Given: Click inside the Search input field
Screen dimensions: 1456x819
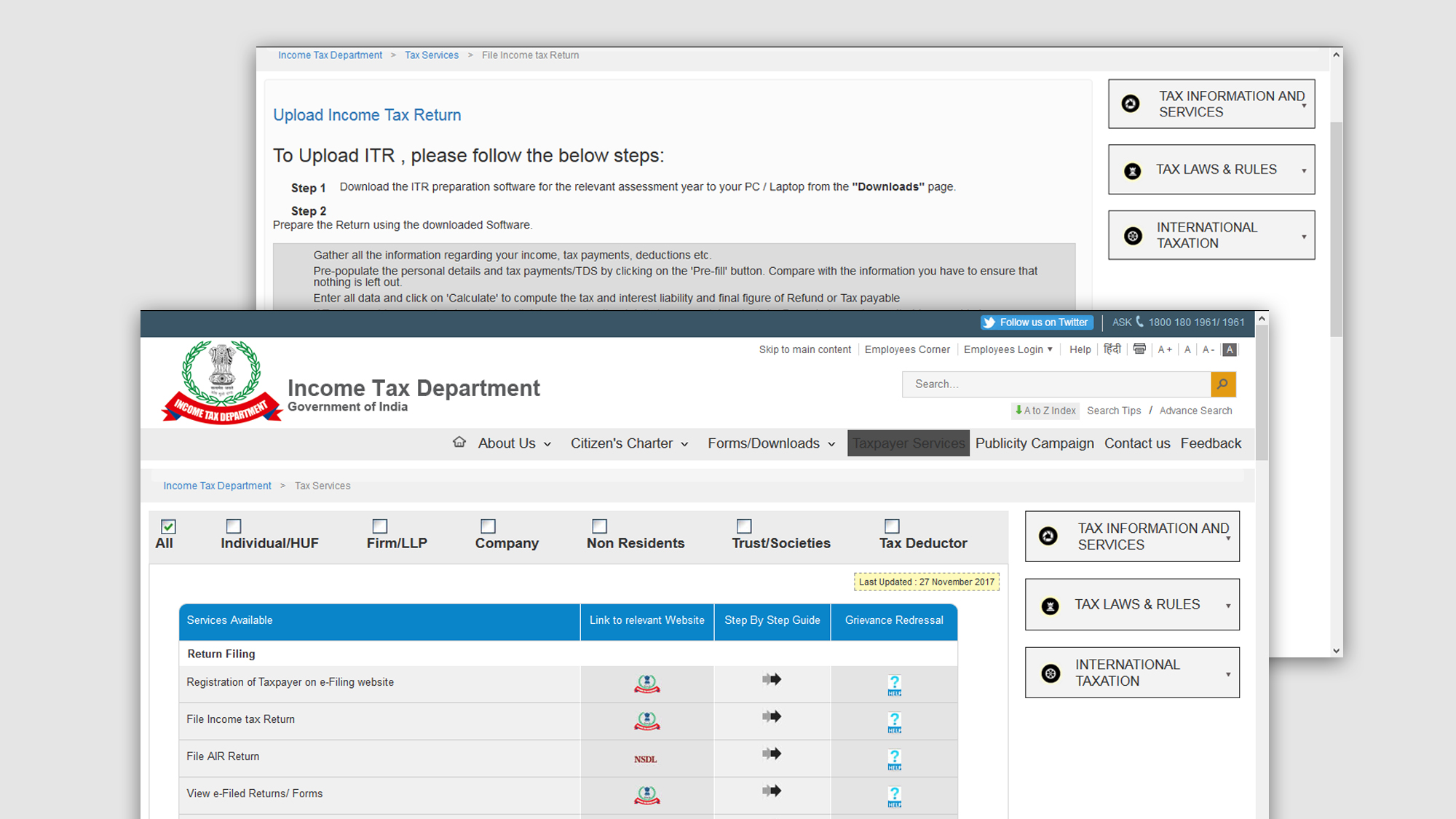Looking at the screenshot, I should pyautogui.click(x=1056, y=384).
